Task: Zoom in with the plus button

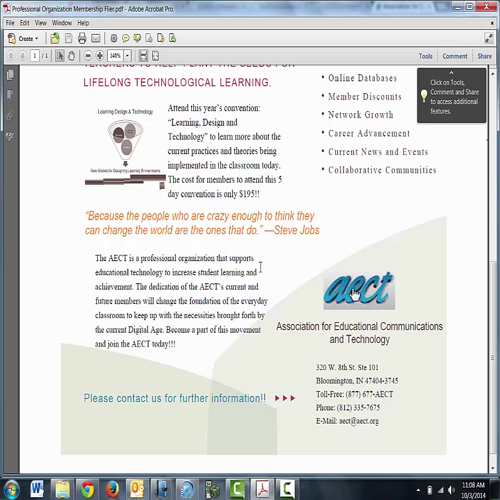Action: point(100,56)
